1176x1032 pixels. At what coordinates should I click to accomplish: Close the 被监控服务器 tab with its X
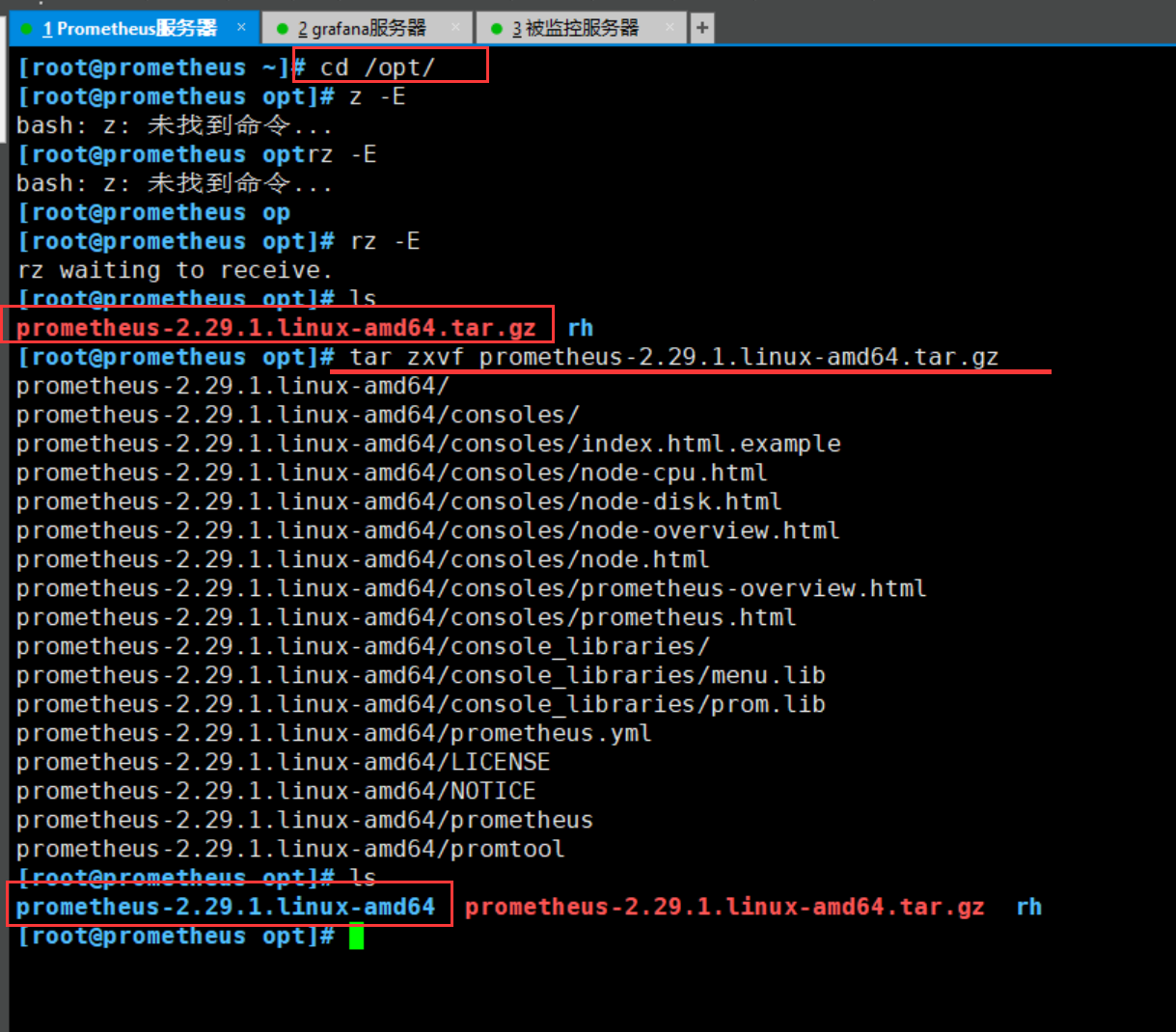670,27
